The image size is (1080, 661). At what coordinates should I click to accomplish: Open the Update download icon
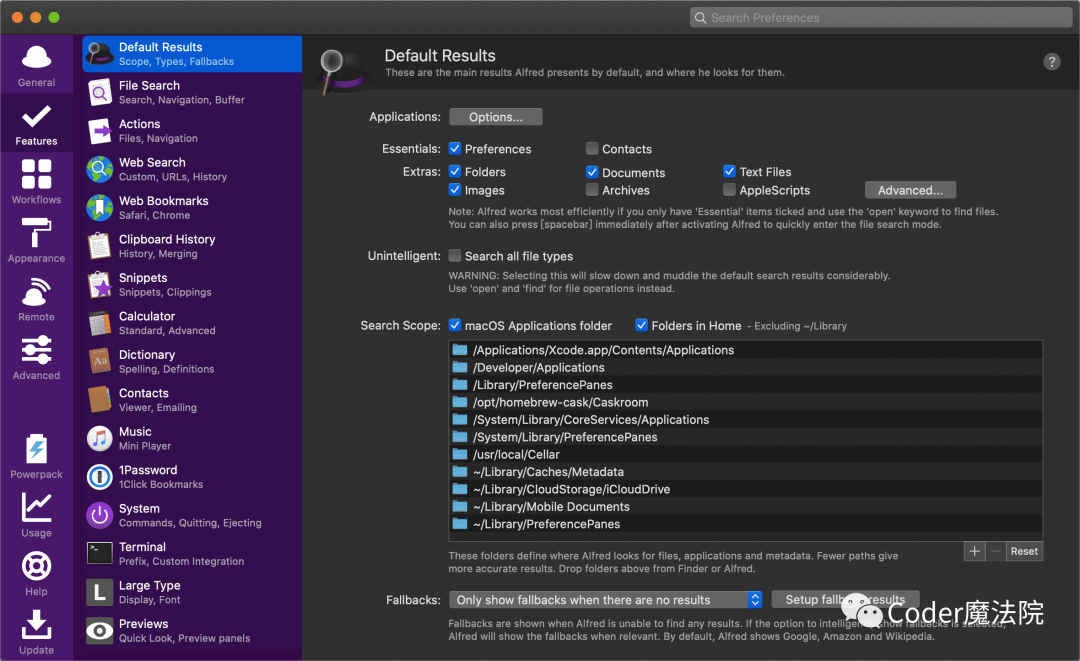37,625
